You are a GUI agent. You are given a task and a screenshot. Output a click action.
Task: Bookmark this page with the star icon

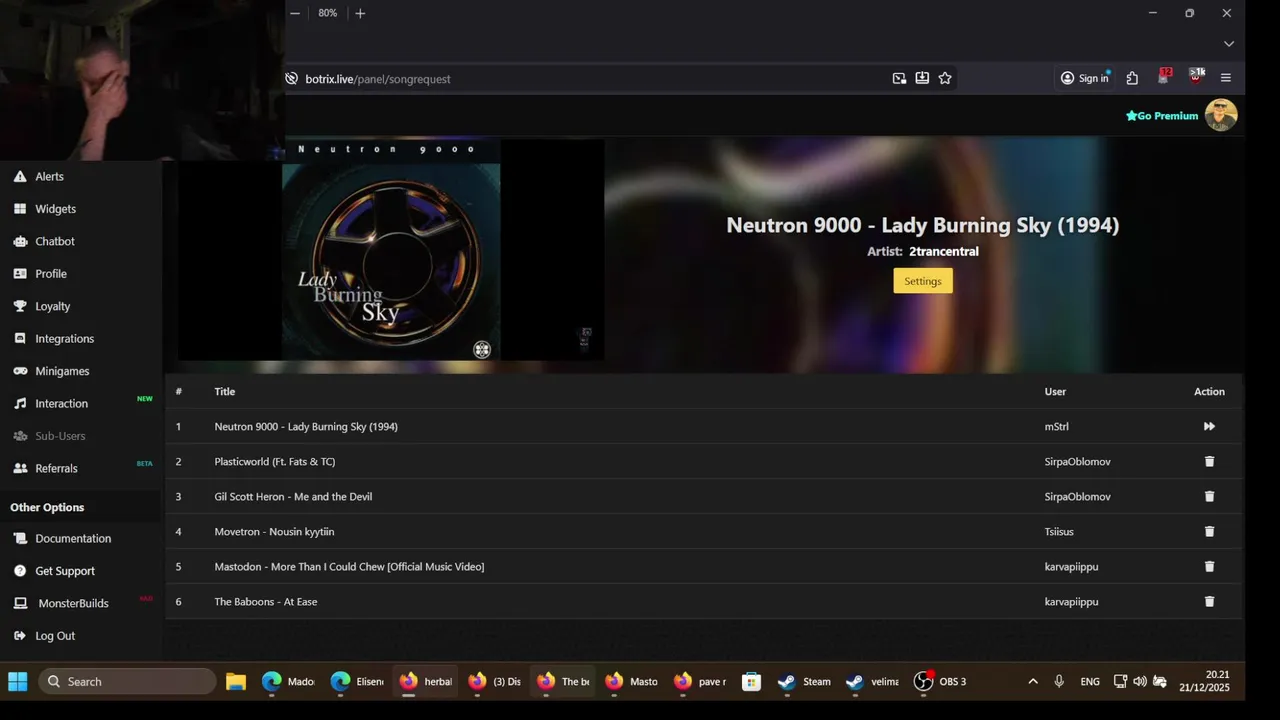click(x=945, y=78)
